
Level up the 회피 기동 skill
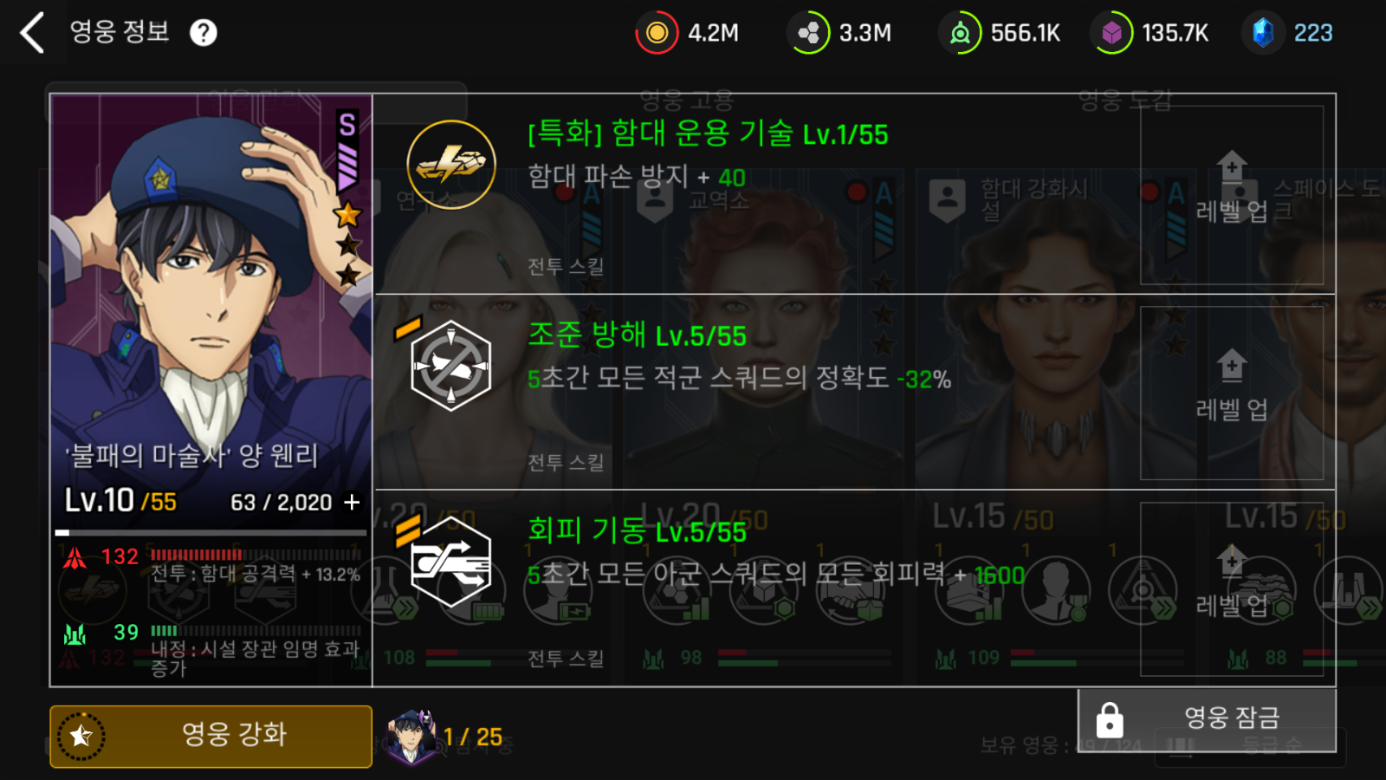[1232, 589]
